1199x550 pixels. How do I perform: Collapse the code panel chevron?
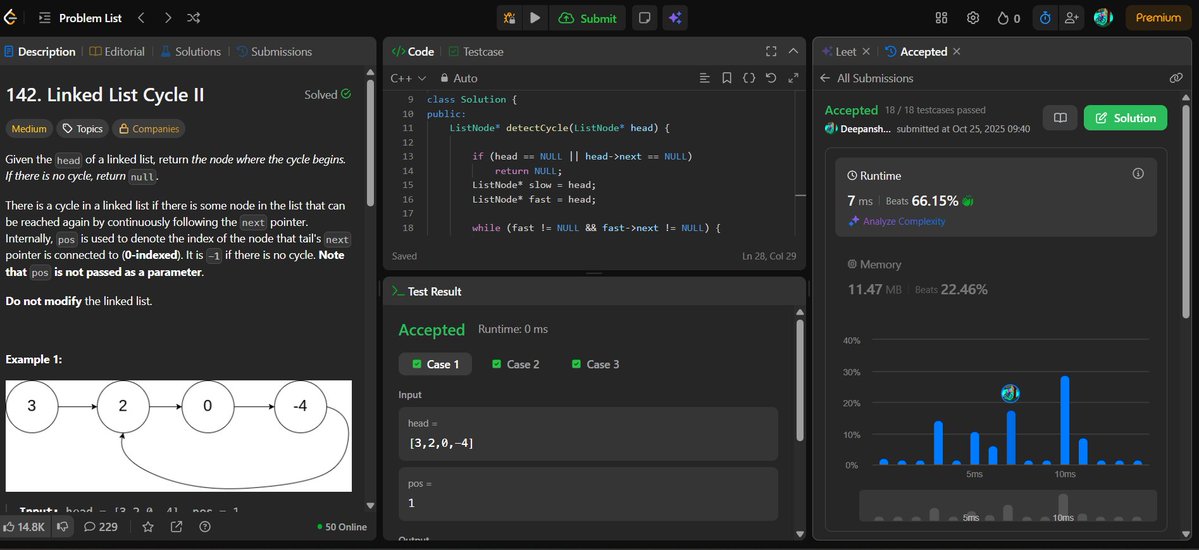(793, 52)
